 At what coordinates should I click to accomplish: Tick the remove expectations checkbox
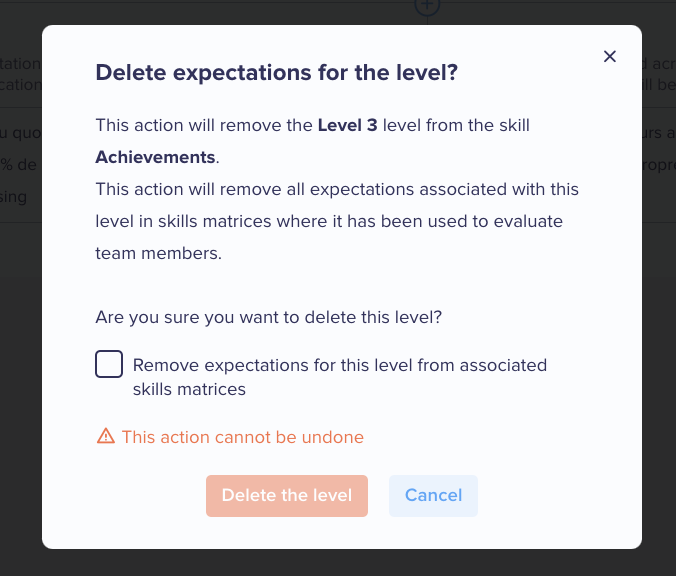[109, 364]
